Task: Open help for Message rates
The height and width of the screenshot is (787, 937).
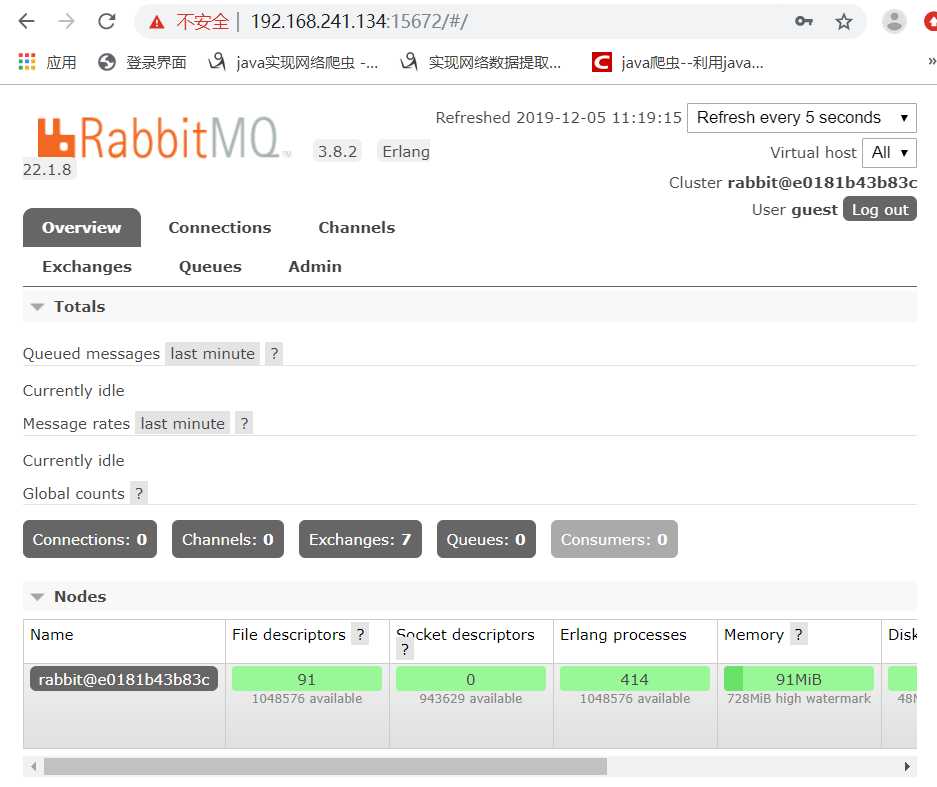Action: (x=244, y=424)
